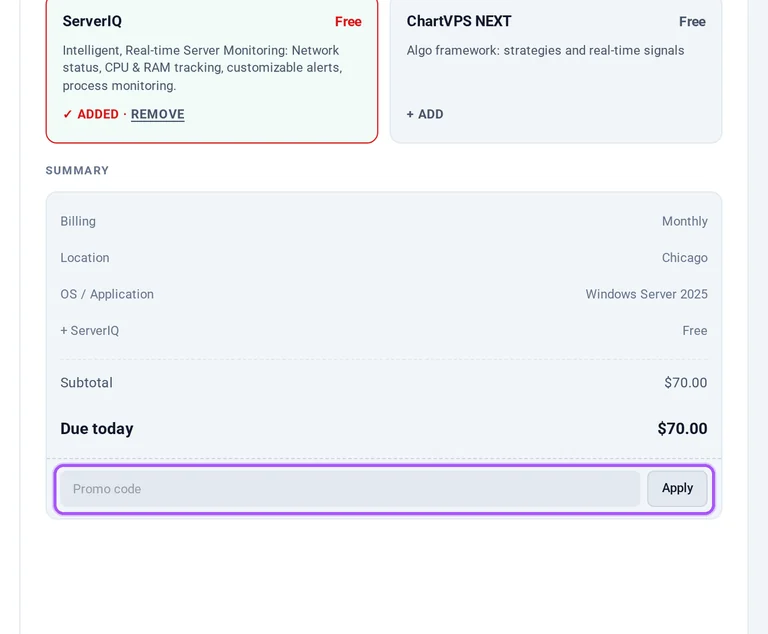Click the Chicago location value
The image size is (768, 634).
pos(684,258)
